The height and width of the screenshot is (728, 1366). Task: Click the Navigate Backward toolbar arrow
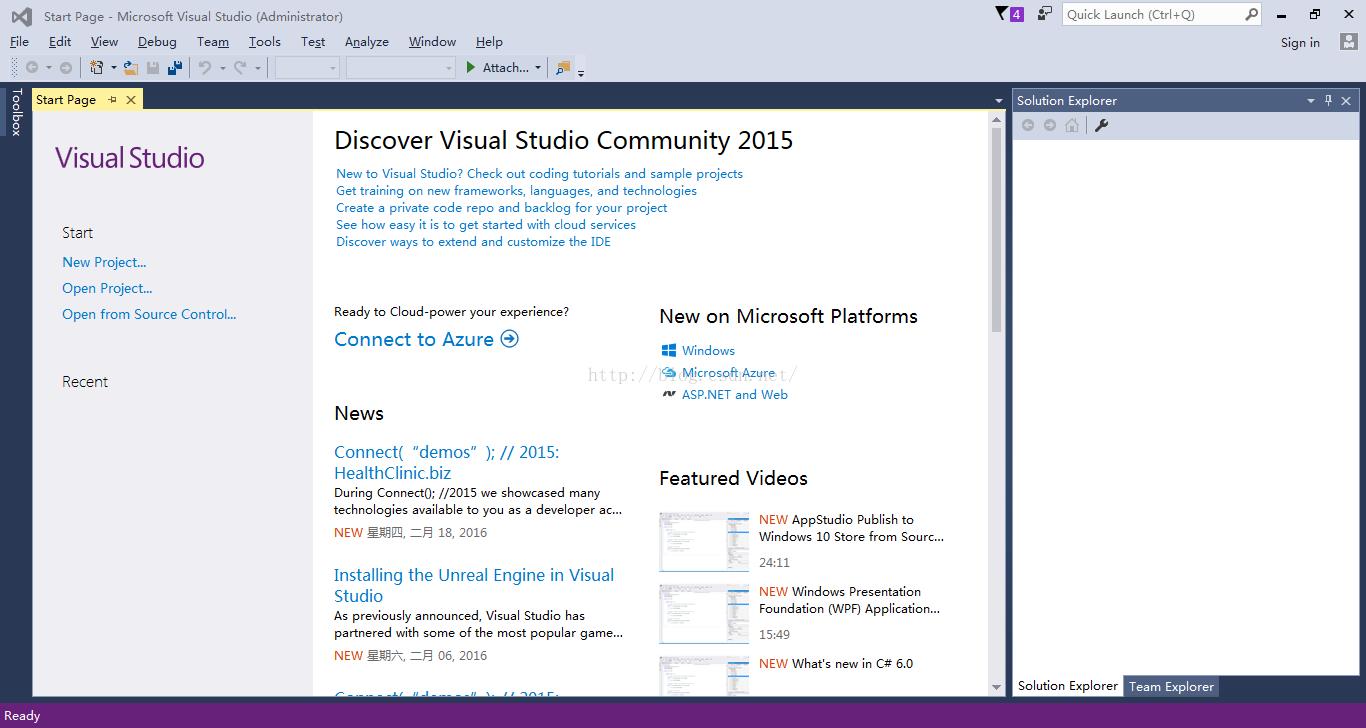tap(32, 68)
